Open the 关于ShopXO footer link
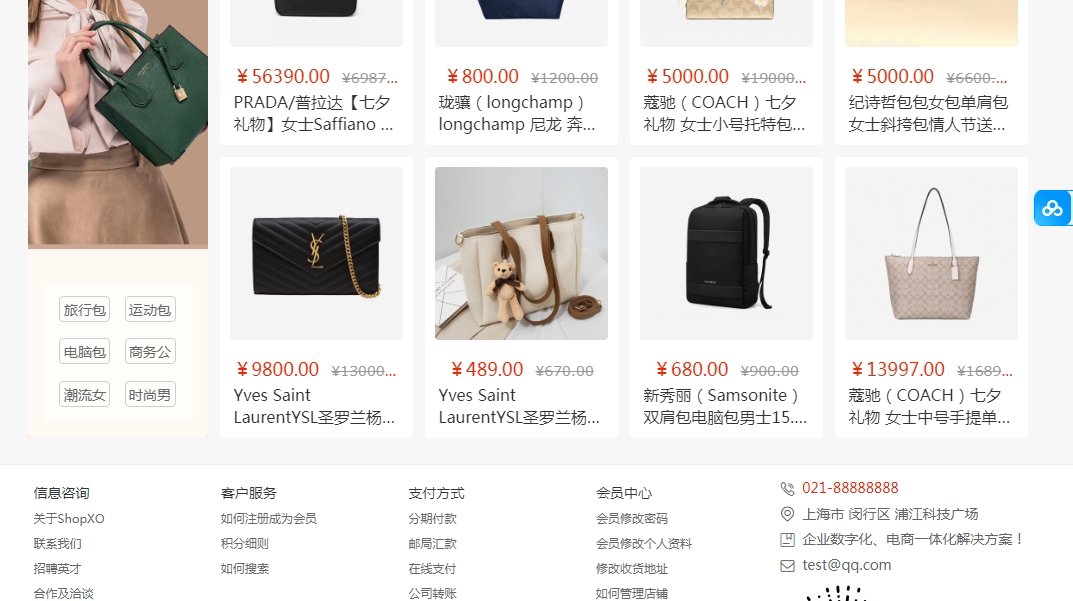 (69, 519)
